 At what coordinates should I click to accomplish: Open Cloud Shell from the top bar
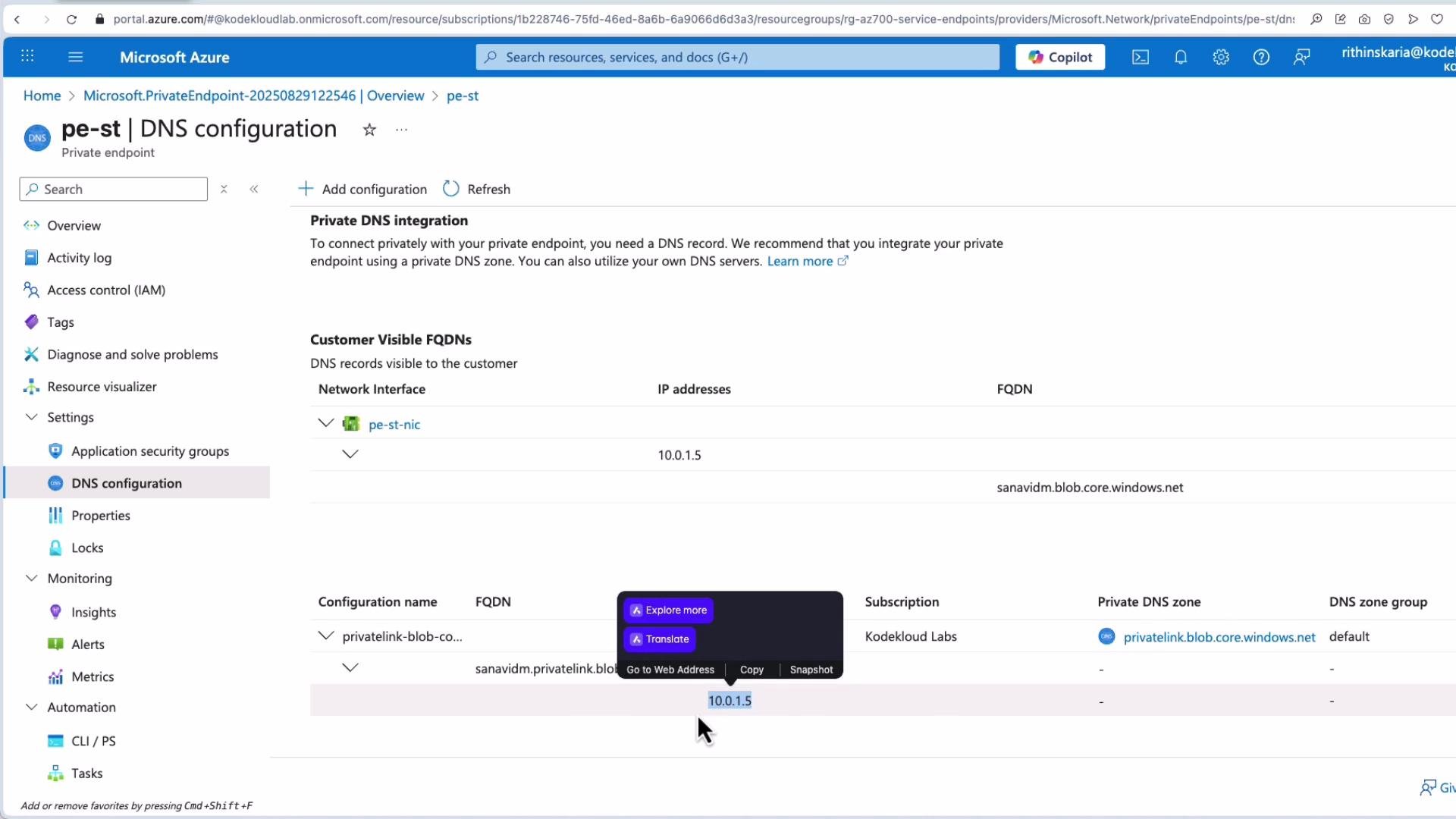click(x=1141, y=57)
